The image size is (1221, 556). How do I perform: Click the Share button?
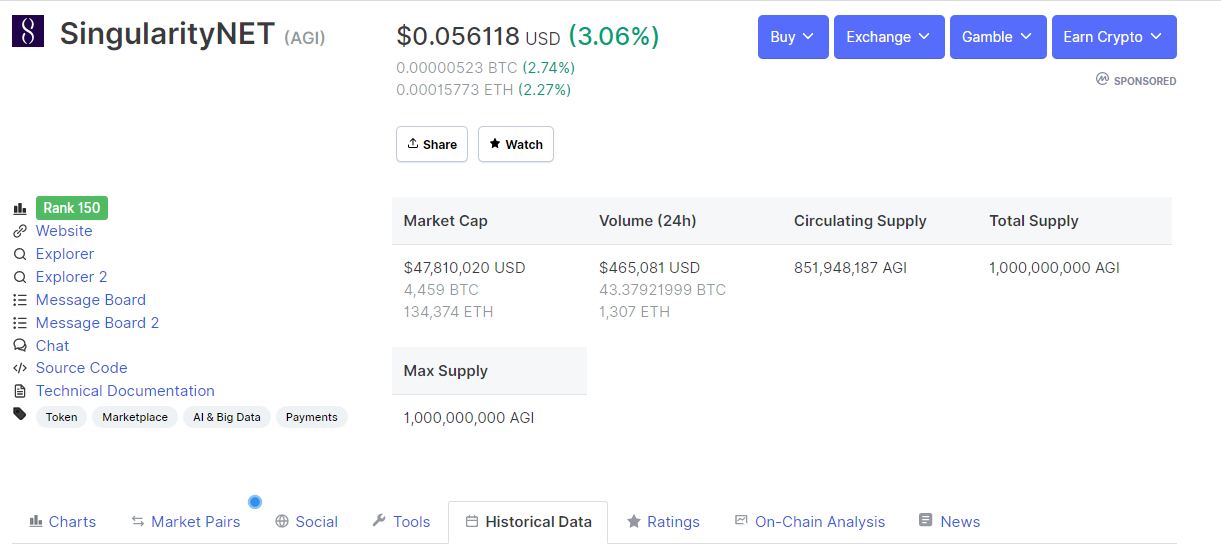(433, 144)
